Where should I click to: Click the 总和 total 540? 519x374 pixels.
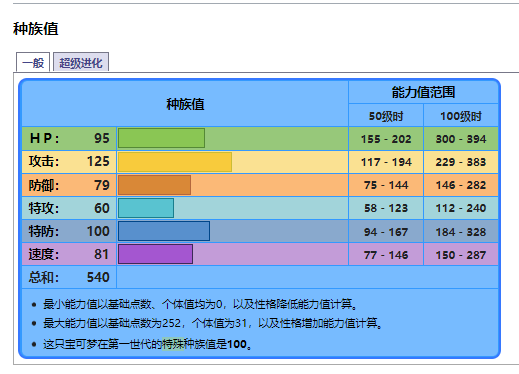pos(98,277)
